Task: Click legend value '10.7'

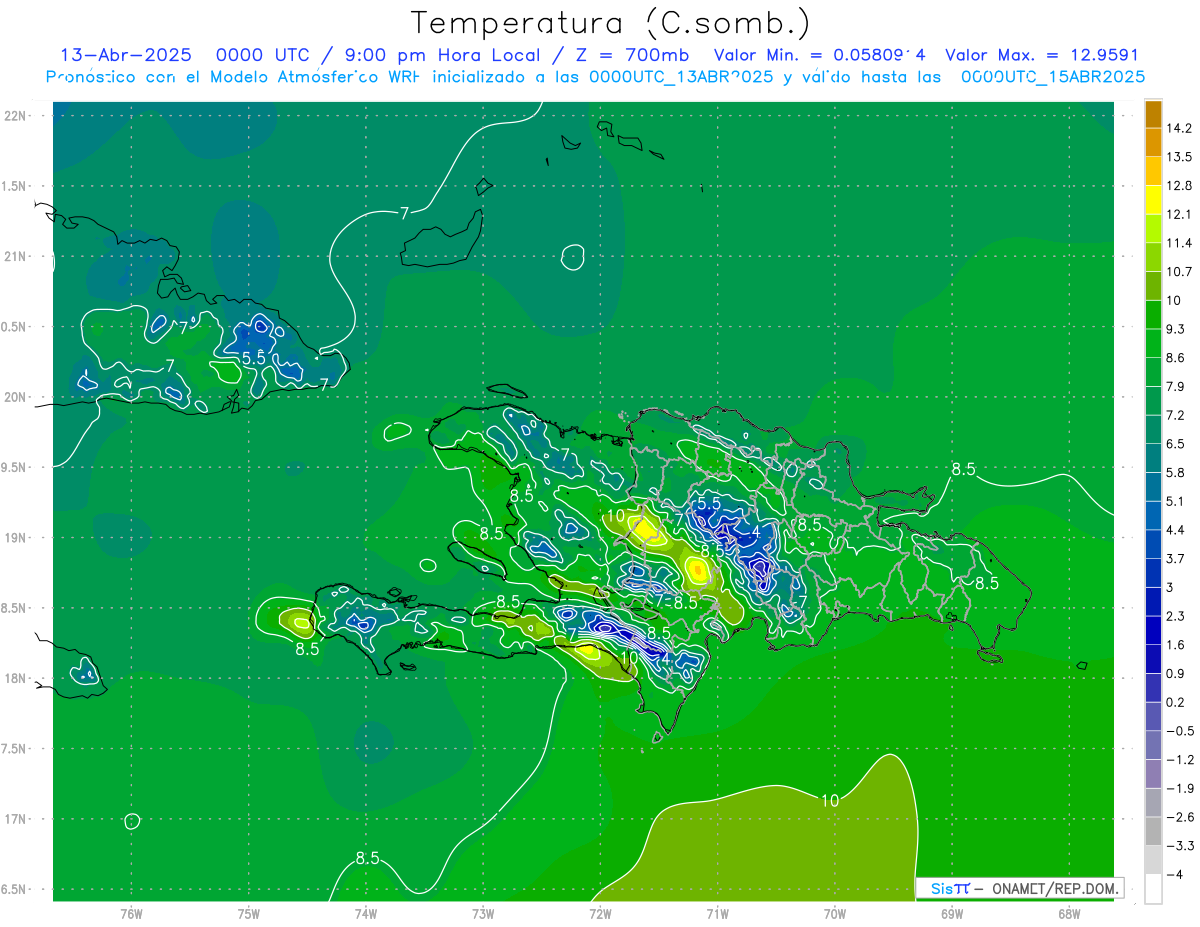Action: pyautogui.click(x=1181, y=271)
